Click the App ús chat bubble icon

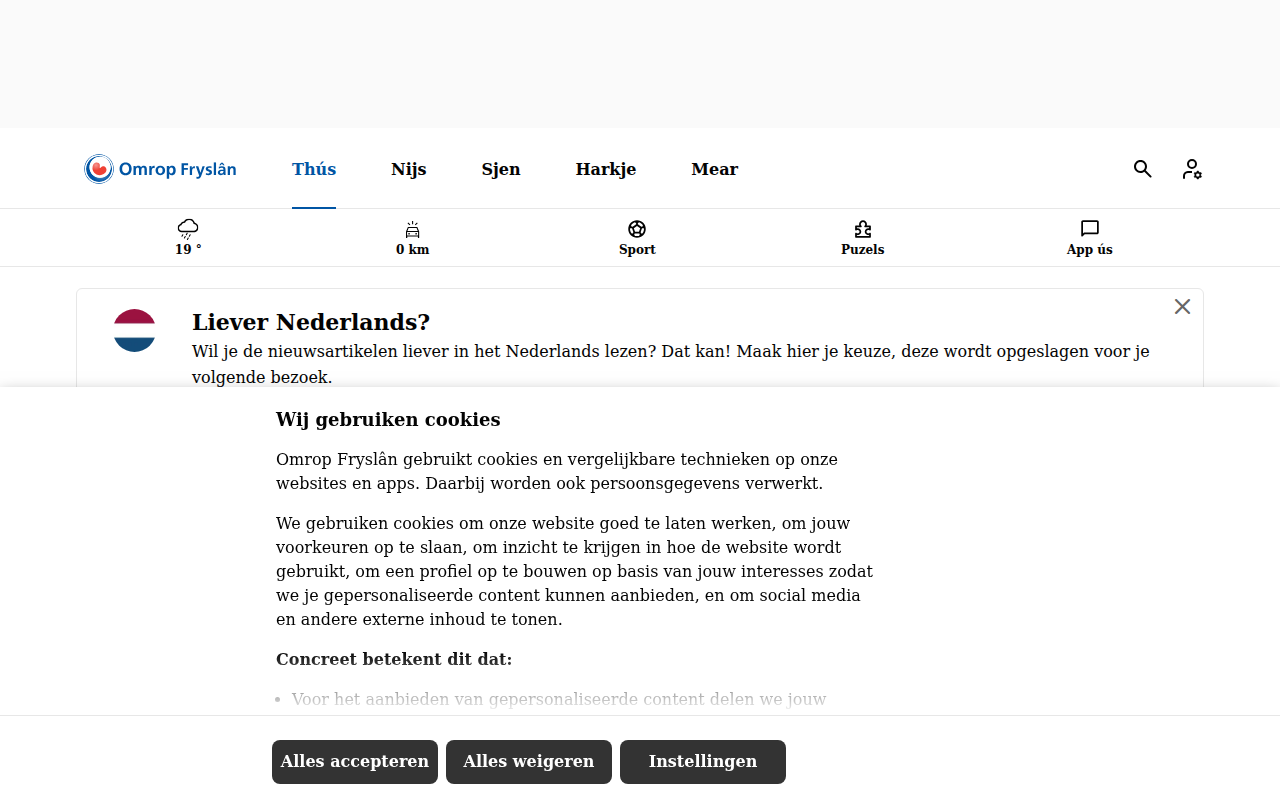click(x=1090, y=229)
